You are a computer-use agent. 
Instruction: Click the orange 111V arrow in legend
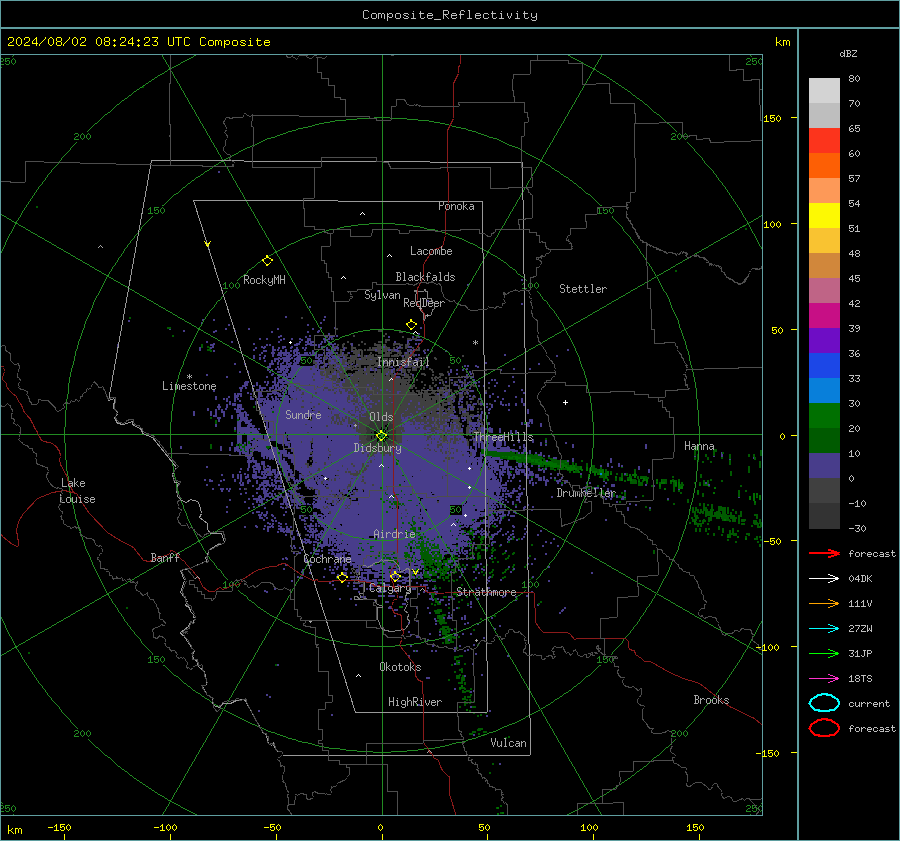[824, 603]
